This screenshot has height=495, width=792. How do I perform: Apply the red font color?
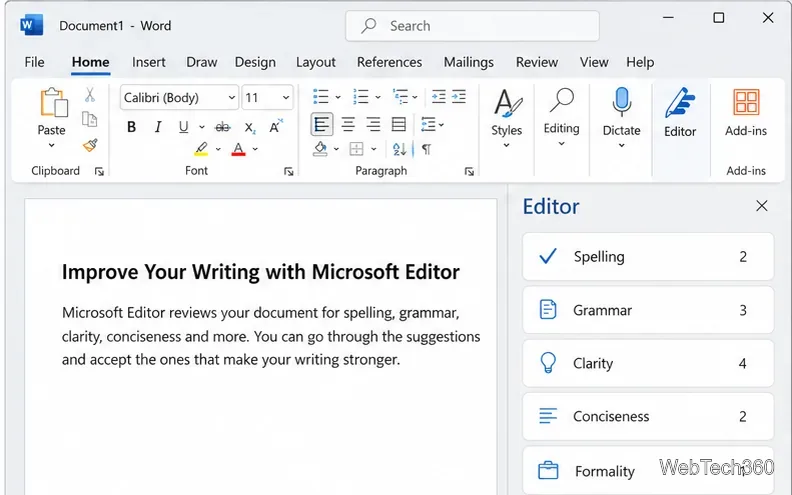238,149
